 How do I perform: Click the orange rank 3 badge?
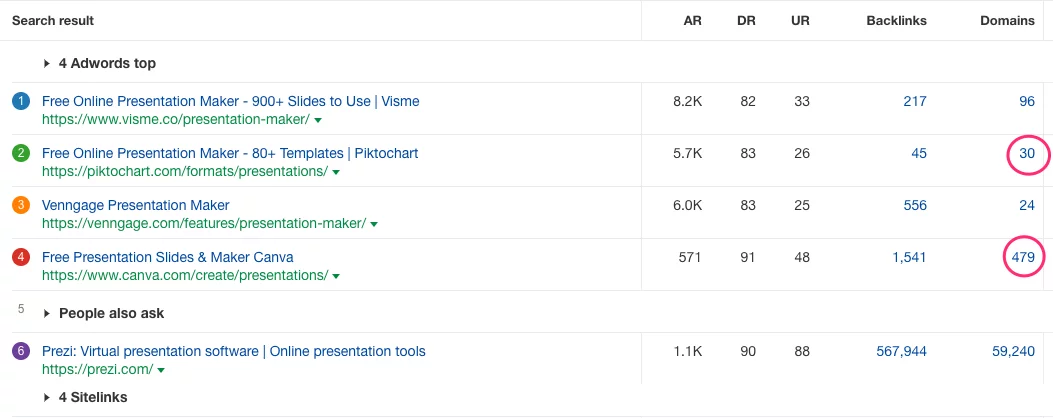point(21,205)
